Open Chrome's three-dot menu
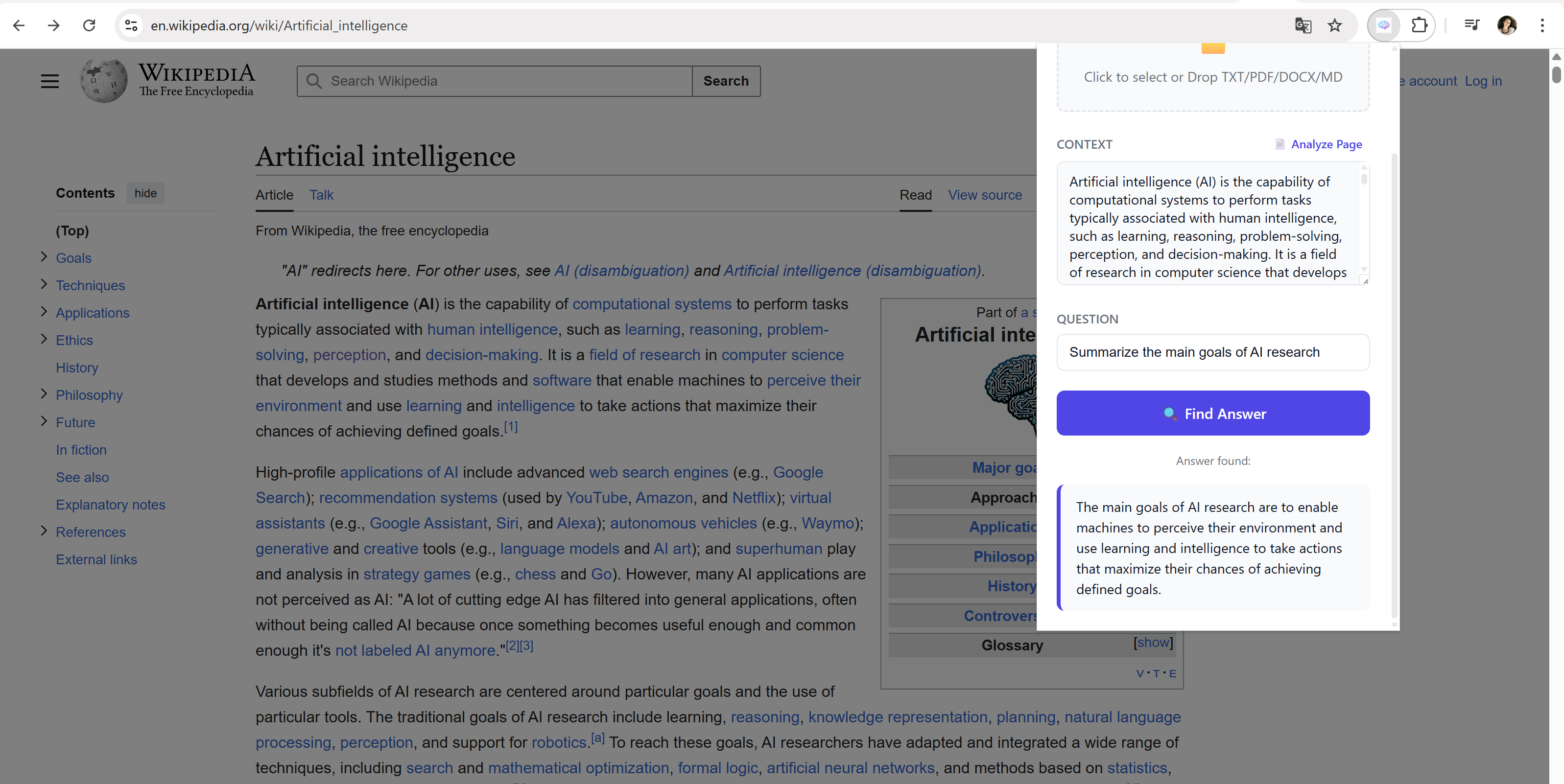Screen dimensions: 1564x784 [x=1544, y=25]
